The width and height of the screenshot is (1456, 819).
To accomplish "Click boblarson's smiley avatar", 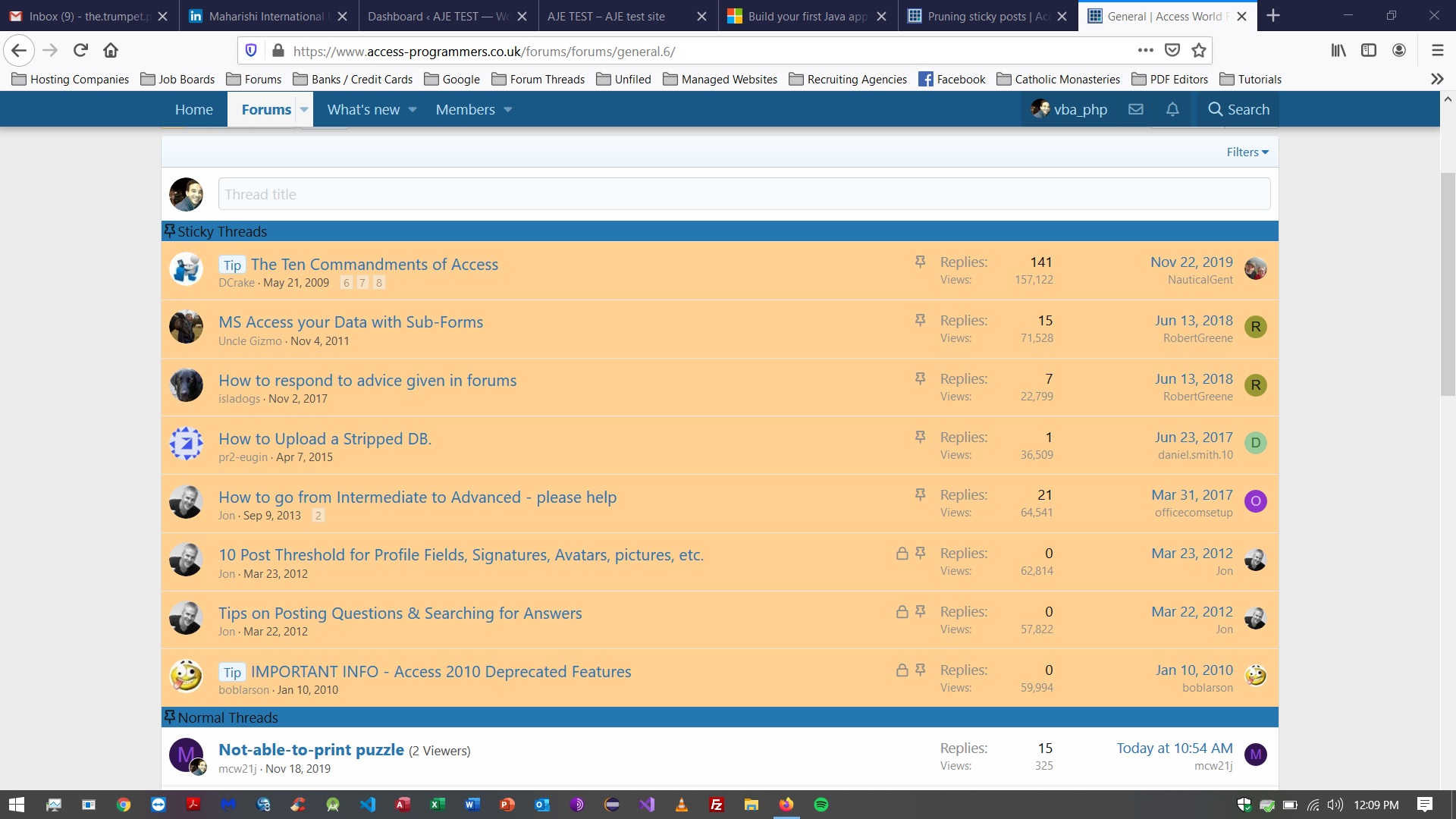I will (186, 676).
